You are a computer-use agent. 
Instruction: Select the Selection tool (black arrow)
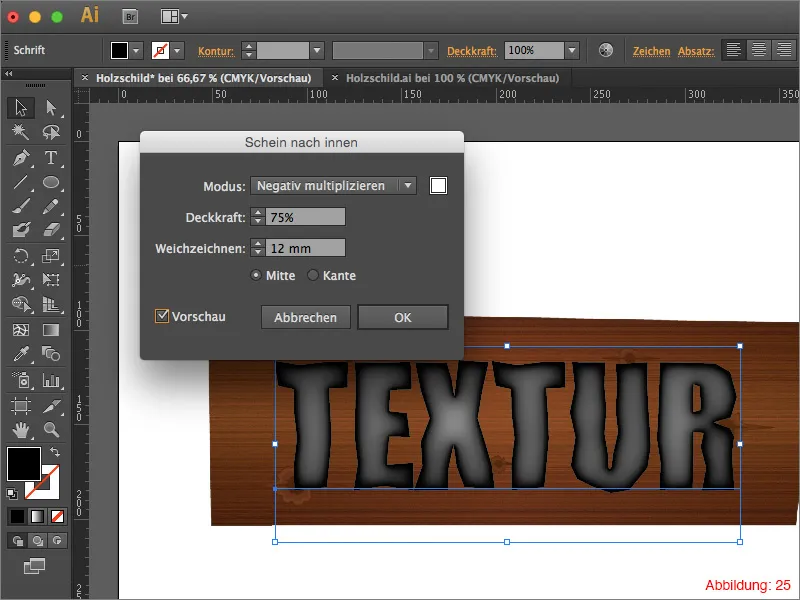[21, 108]
